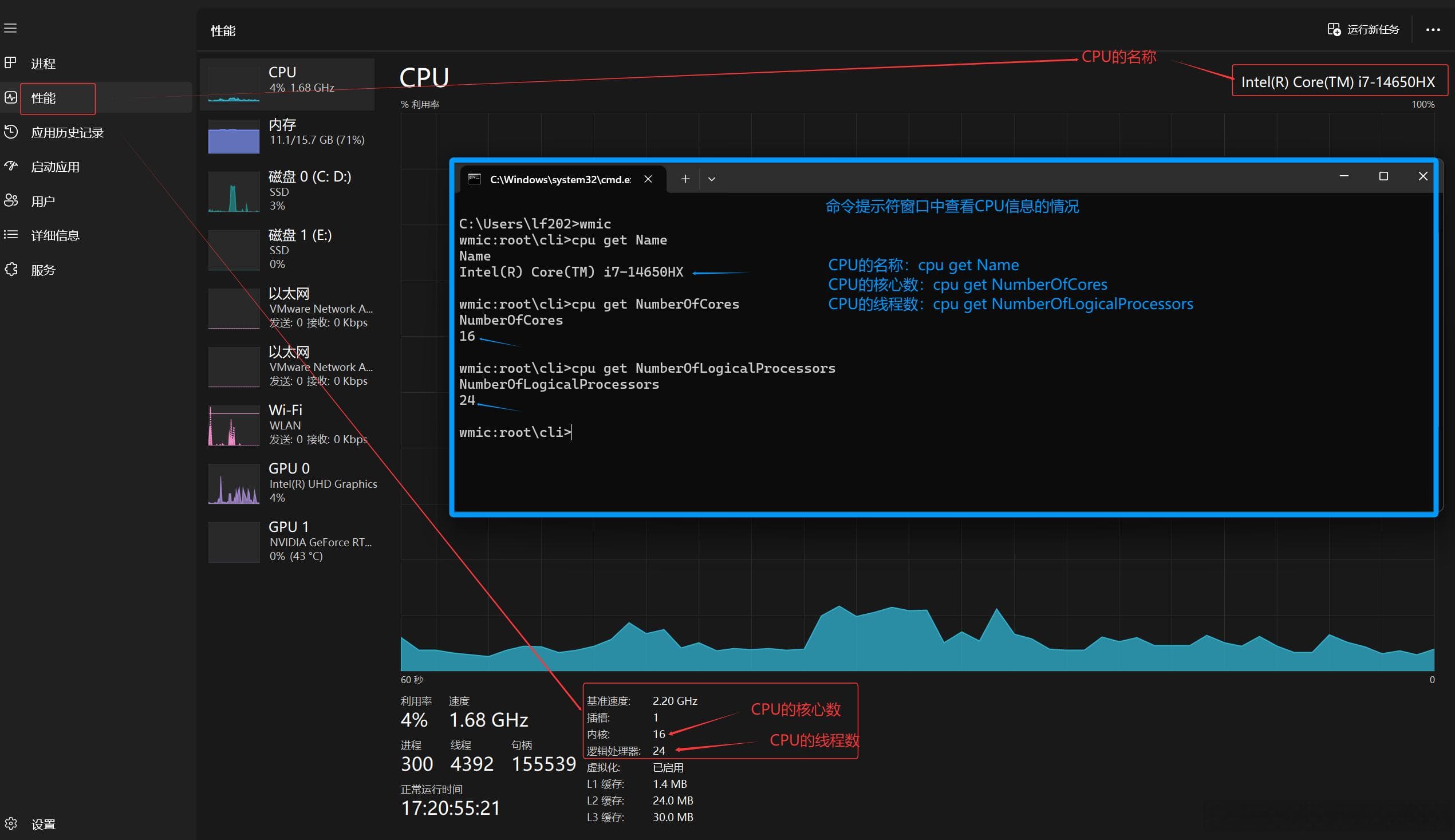Click the Settings (设置) gear icon

(10, 823)
